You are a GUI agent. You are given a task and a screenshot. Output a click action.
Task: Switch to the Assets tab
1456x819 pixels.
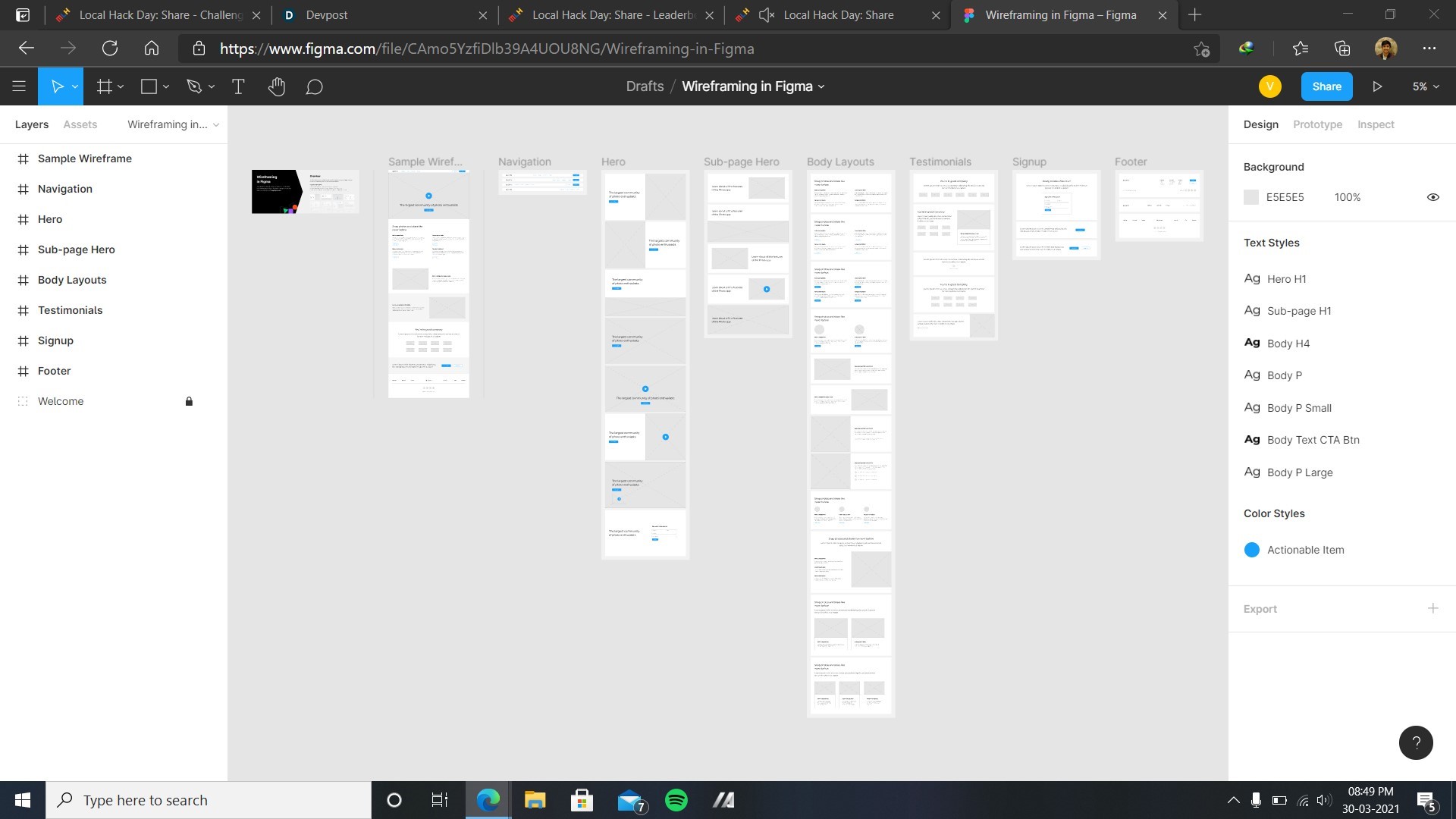[x=80, y=124]
